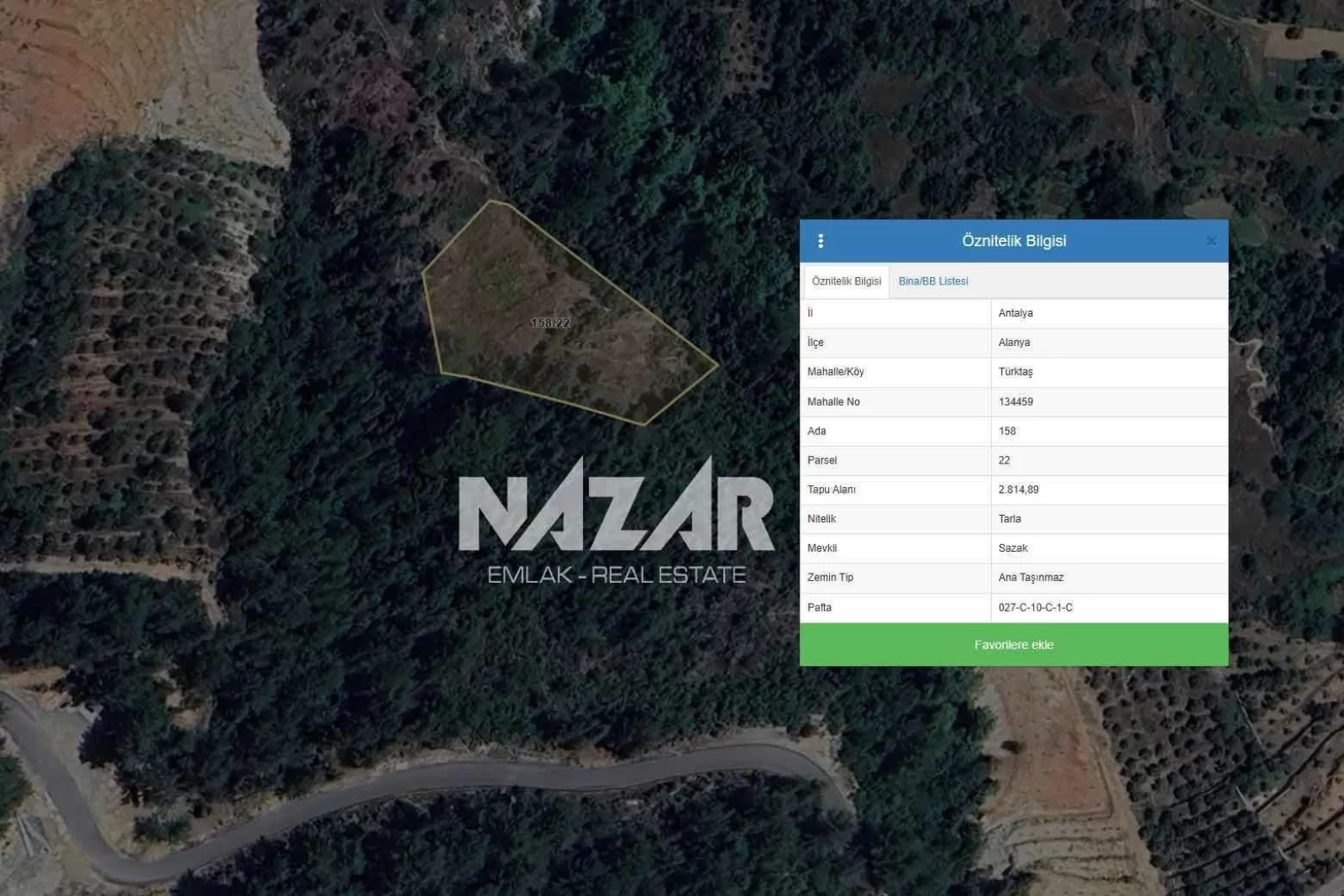Select the Türktaş Mahalle/Köy value

(1016, 372)
